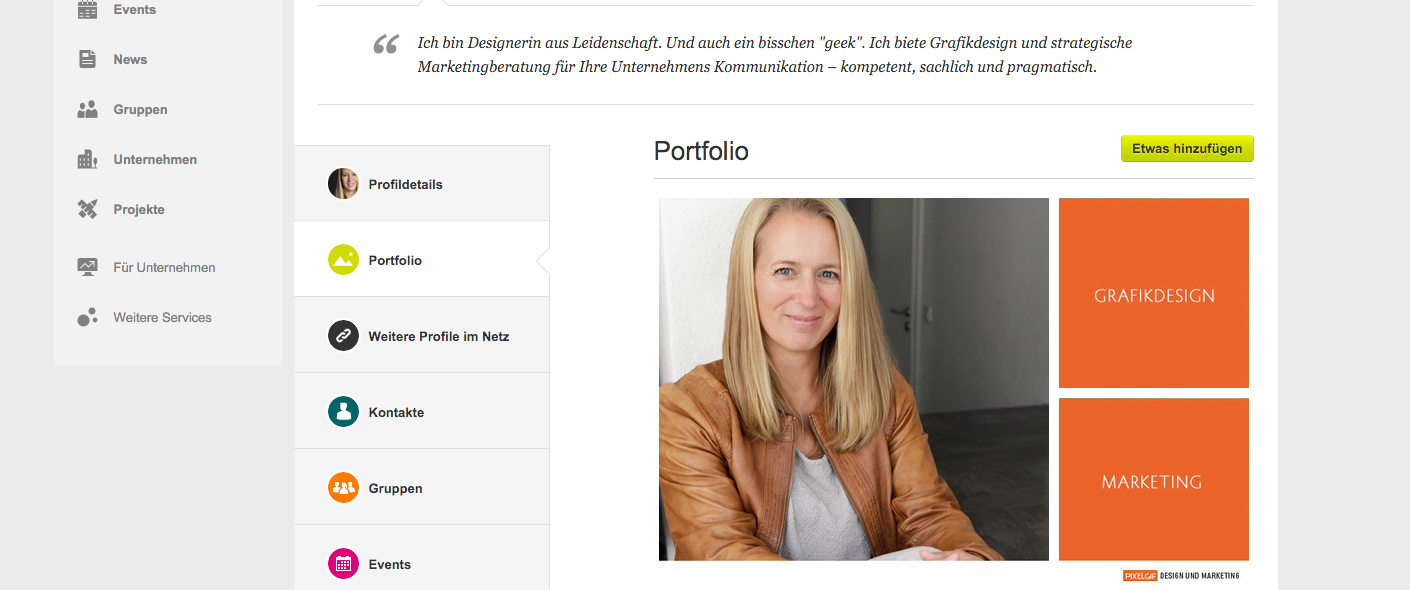
Task: Click the green Portfolio image icon
Action: 343,260
